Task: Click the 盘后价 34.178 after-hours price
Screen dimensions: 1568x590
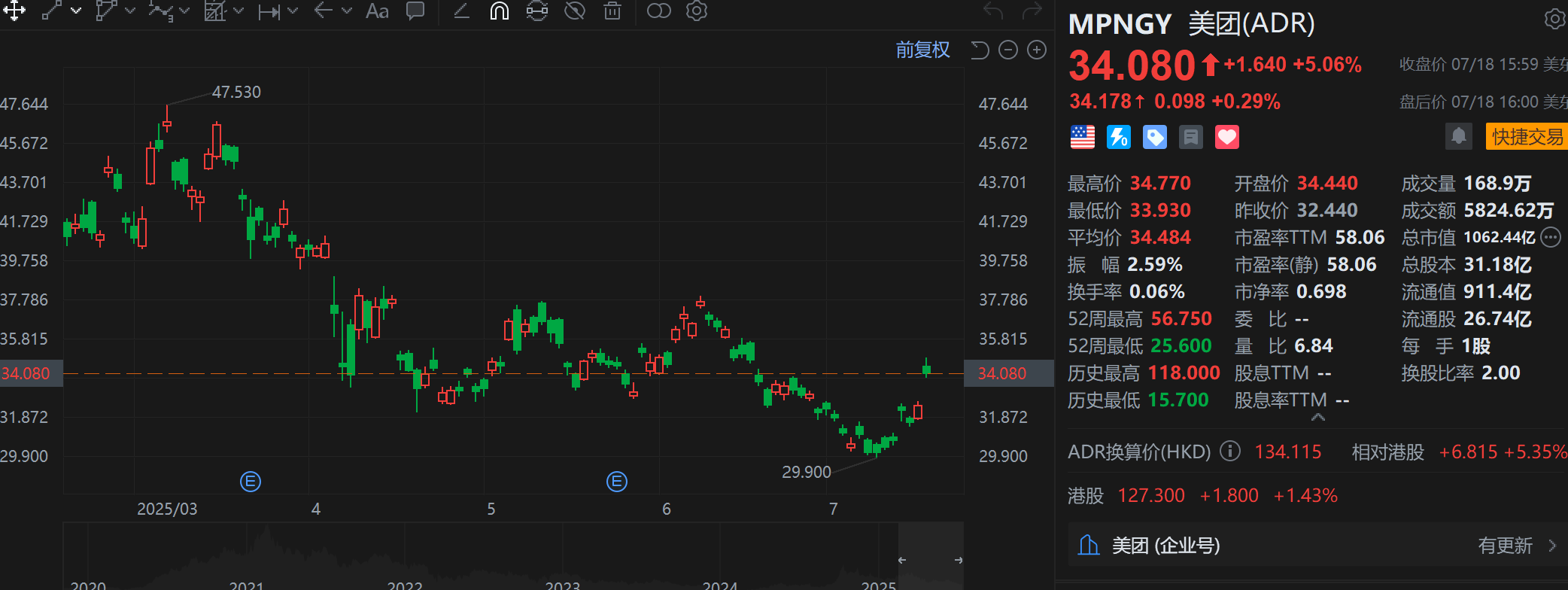Action: 1101,102
